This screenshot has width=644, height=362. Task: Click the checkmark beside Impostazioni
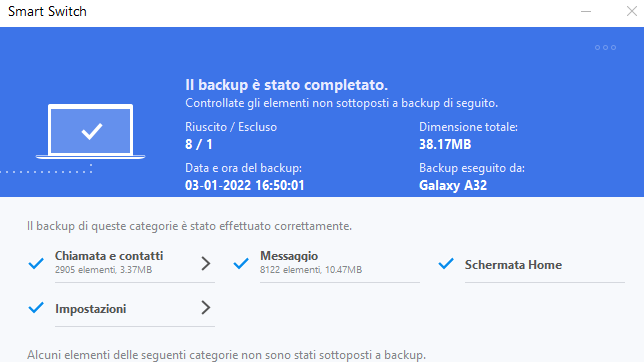(36, 307)
